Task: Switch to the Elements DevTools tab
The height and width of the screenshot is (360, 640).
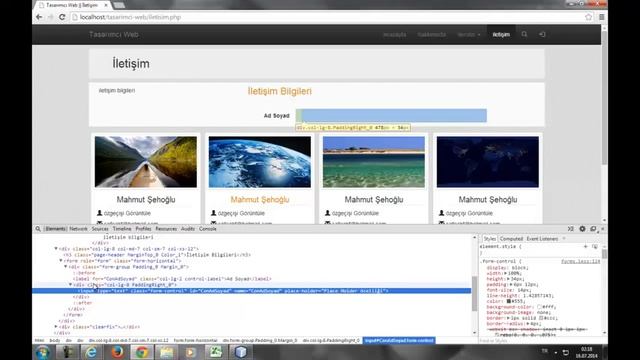Action: pos(56,229)
